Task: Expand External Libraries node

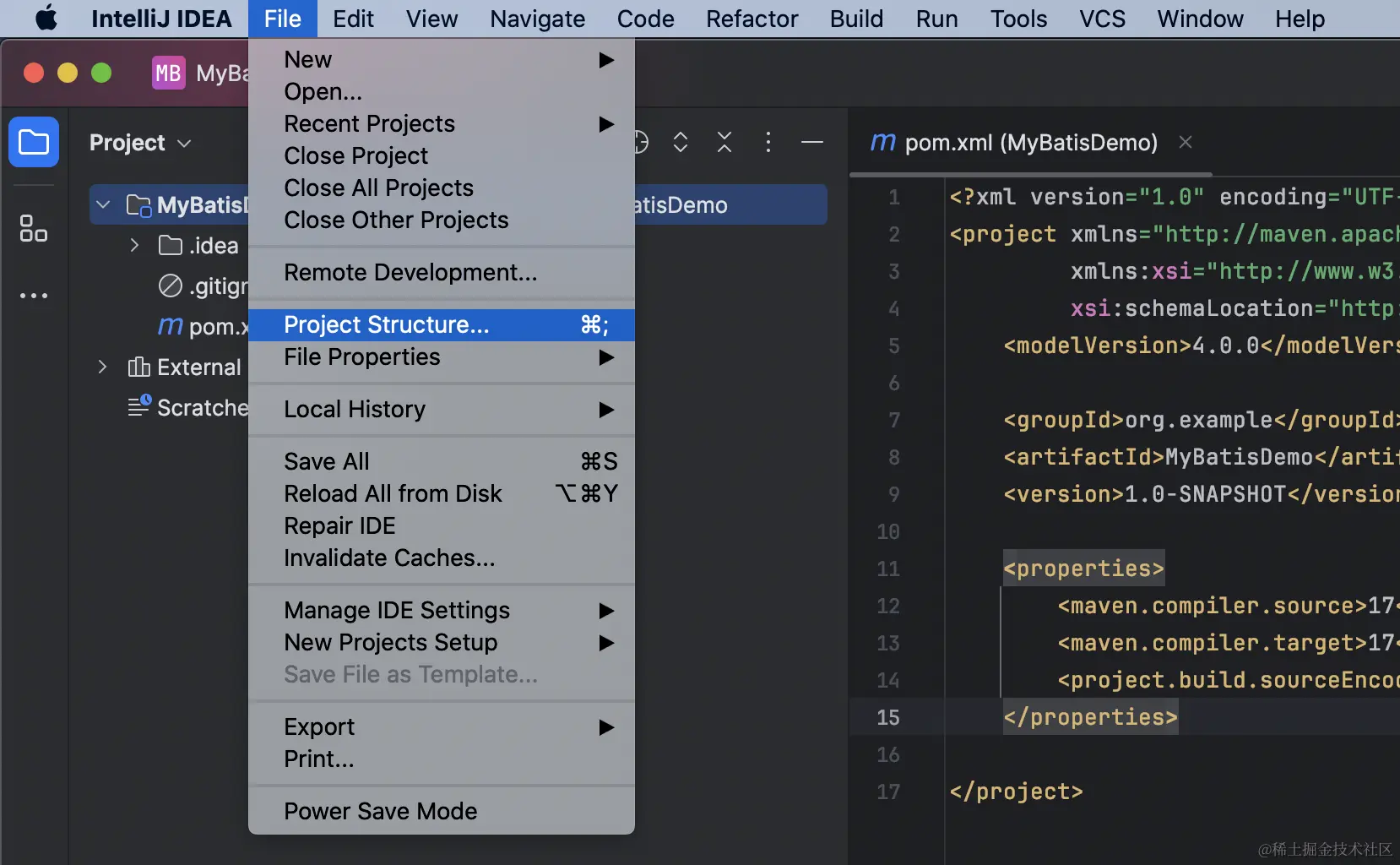Action: click(103, 367)
